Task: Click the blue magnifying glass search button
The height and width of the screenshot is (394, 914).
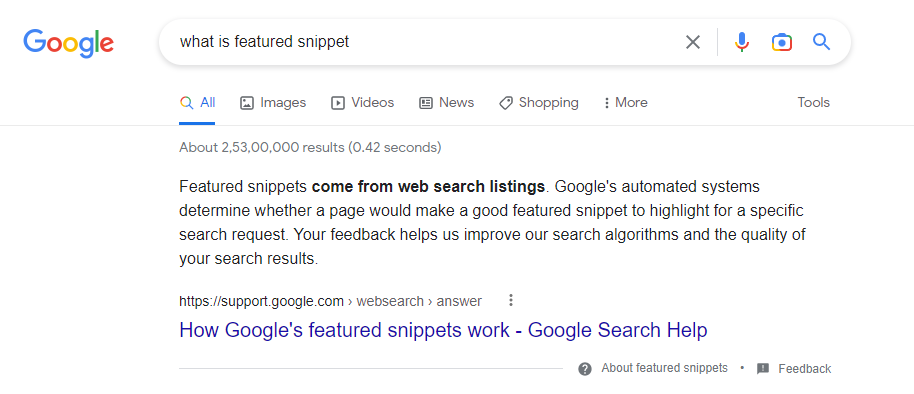Action: (821, 42)
